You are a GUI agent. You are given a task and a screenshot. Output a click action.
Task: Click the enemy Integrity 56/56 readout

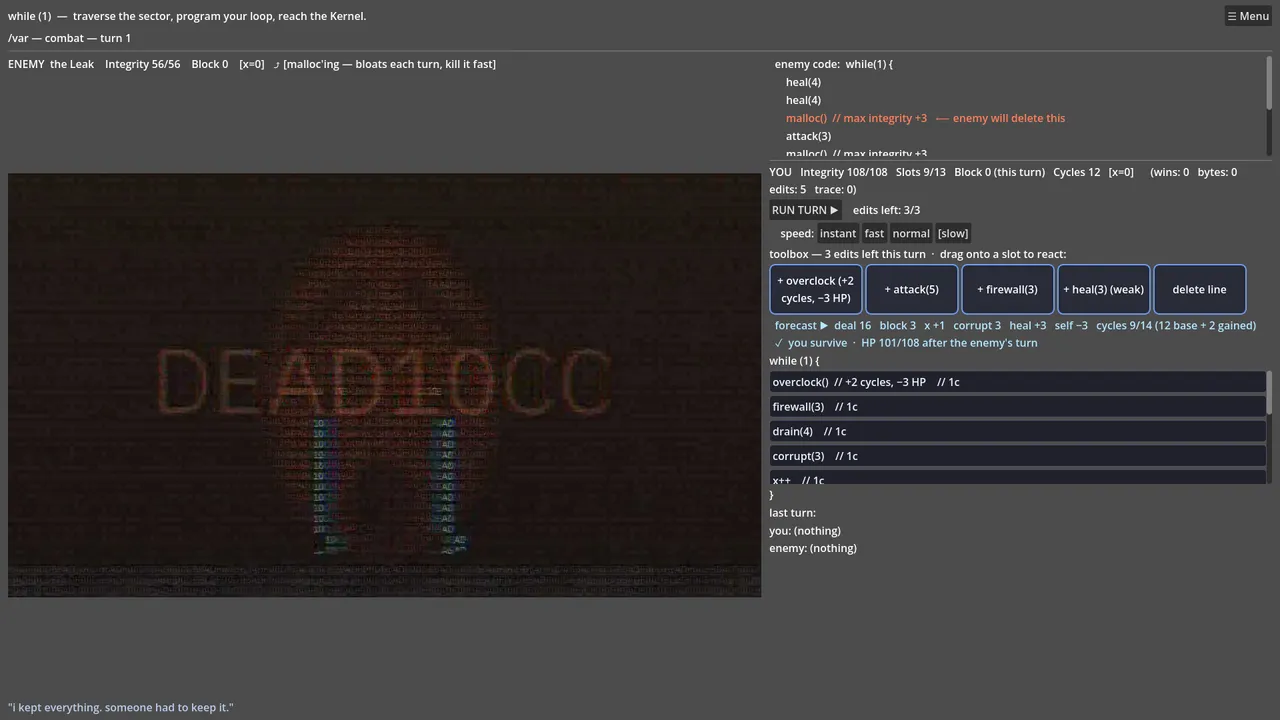(x=143, y=64)
